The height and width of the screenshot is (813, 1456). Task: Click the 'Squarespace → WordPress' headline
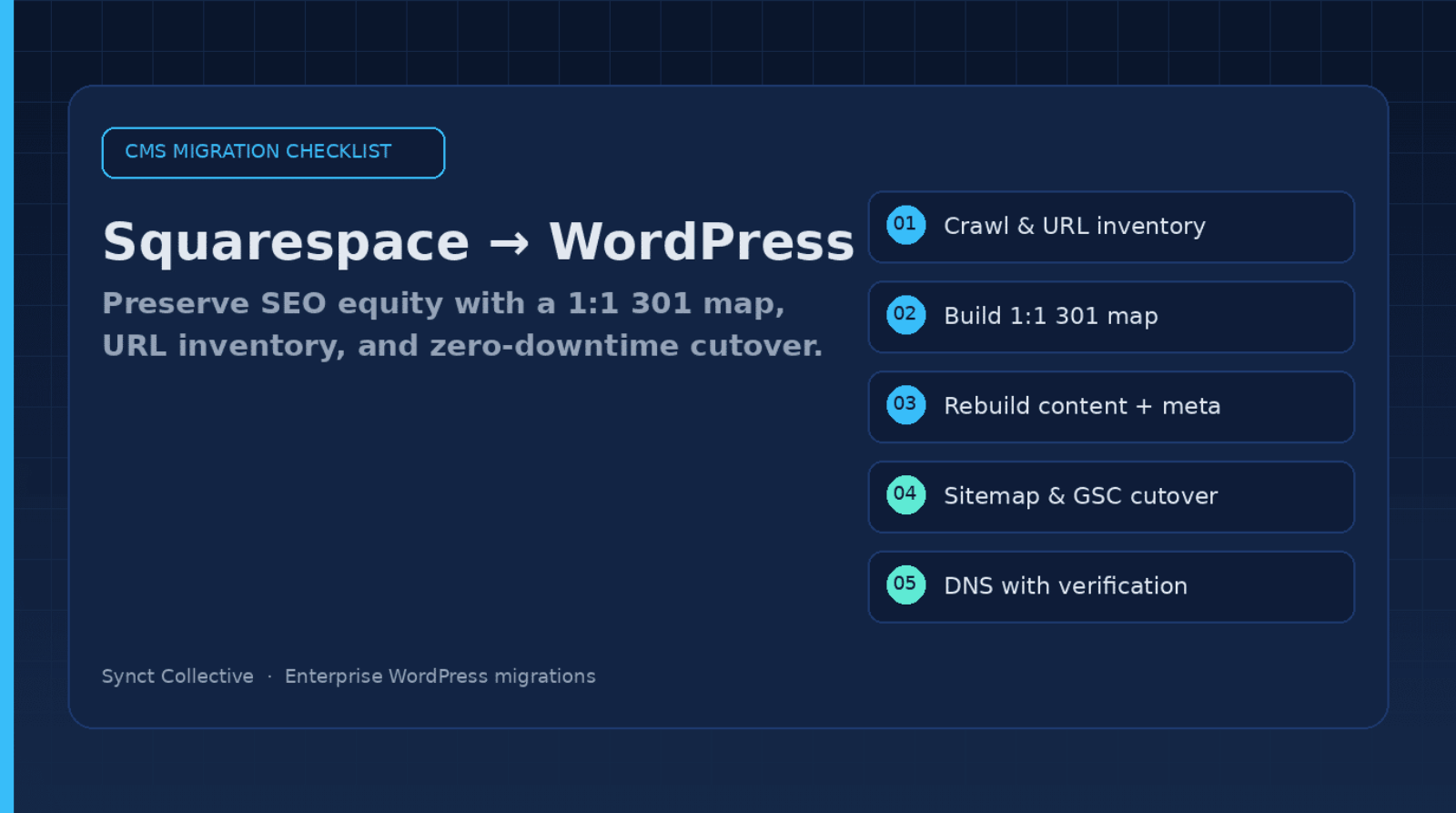tap(479, 243)
